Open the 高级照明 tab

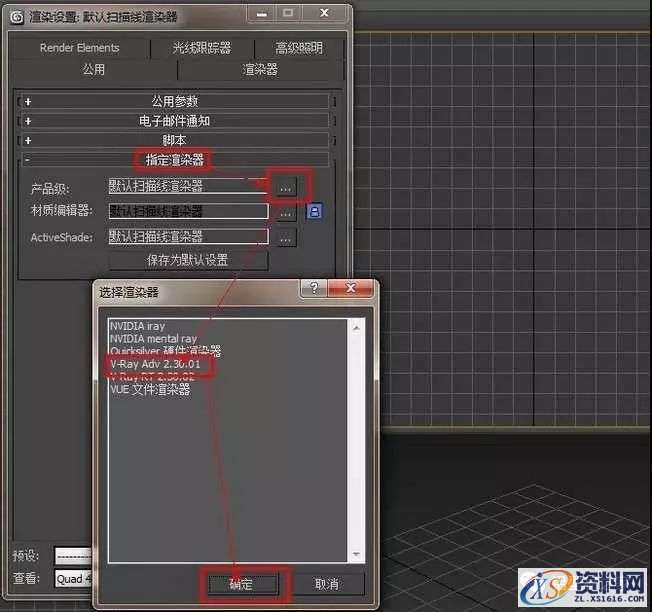point(299,48)
